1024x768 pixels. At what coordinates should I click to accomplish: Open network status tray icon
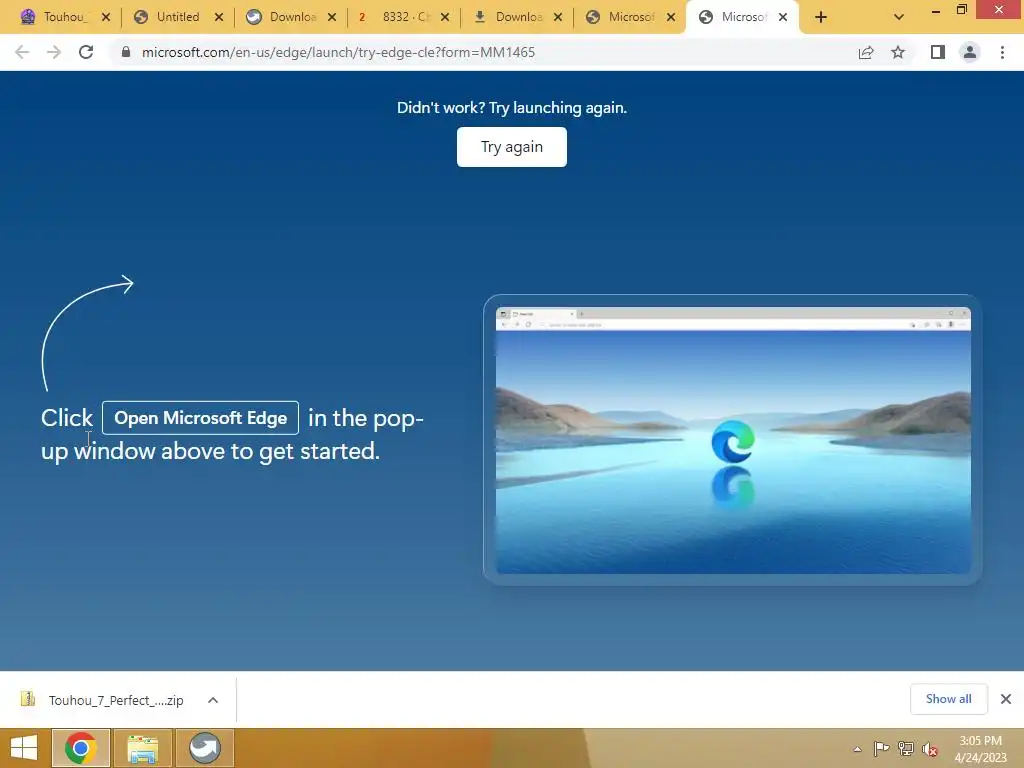point(905,748)
